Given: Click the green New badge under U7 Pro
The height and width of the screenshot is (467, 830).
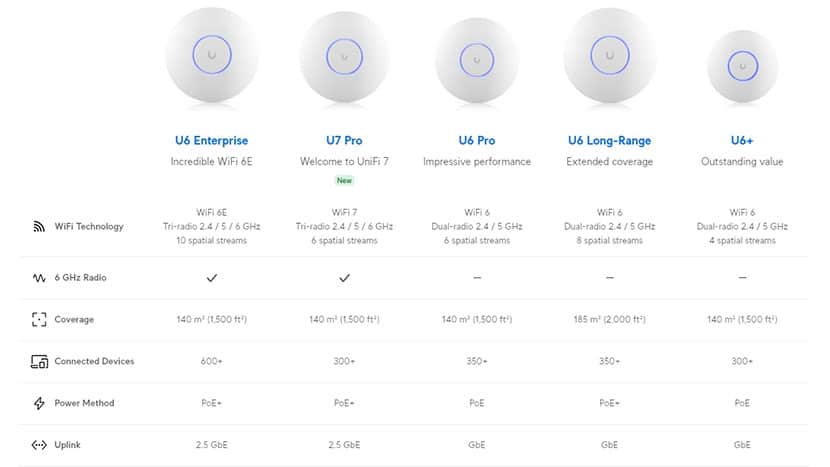Looking at the screenshot, I should pyautogui.click(x=344, y=181).
